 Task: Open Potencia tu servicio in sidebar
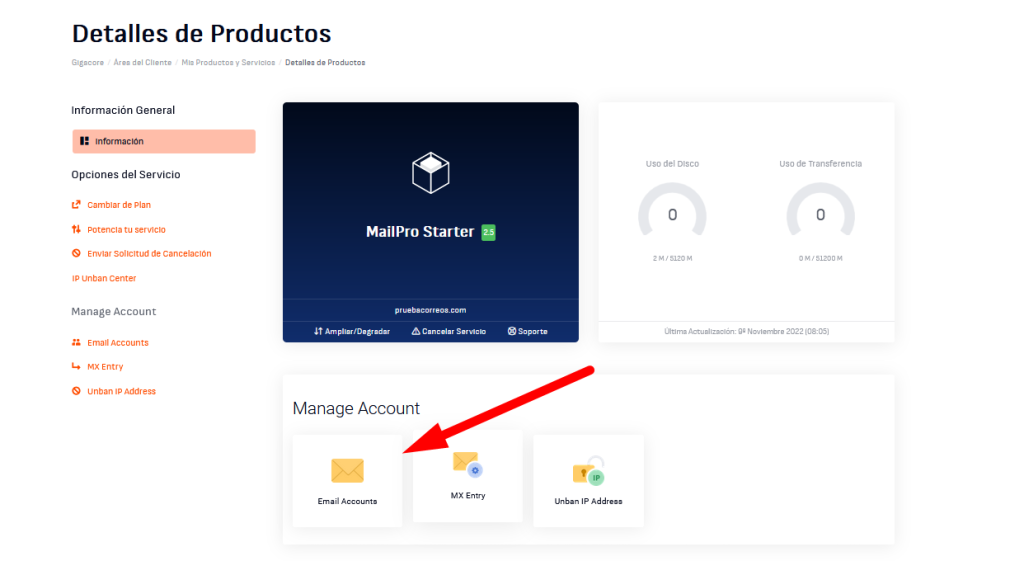click(x=126, y=229)
